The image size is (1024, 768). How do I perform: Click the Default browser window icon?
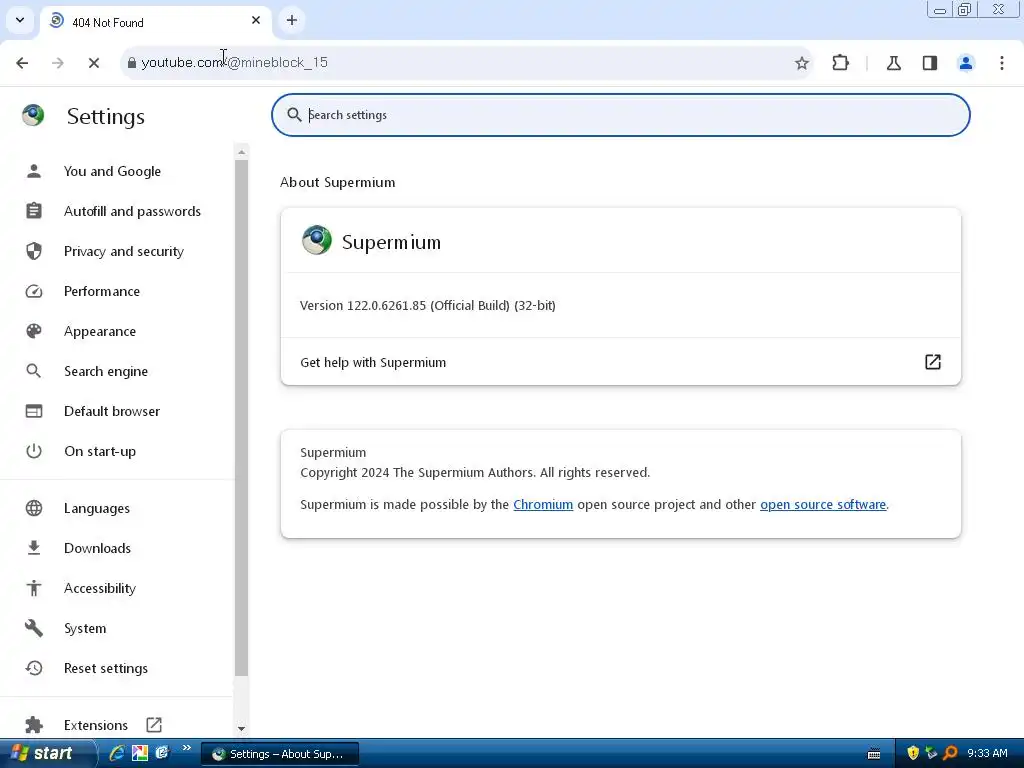pyautogui.click(x=34, y=411)
